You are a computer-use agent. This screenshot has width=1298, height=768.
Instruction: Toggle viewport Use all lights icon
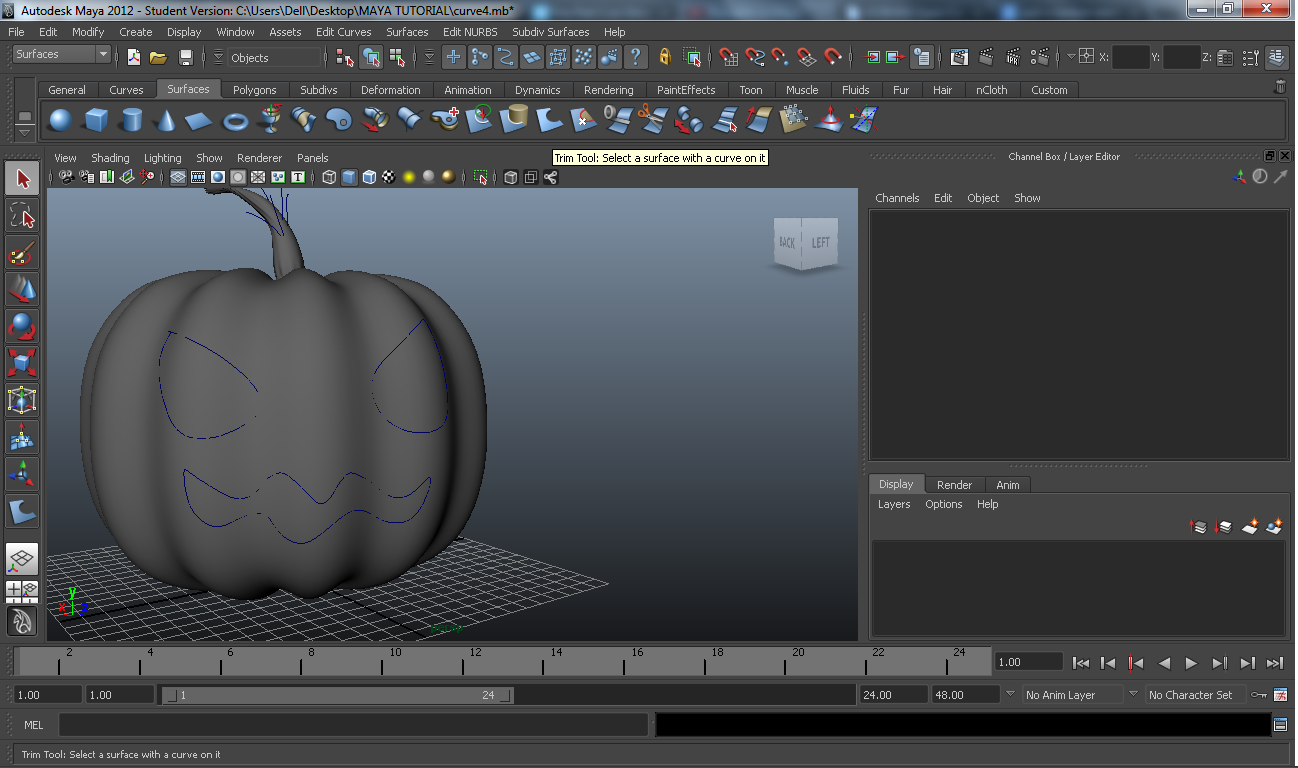click(x=409, y=177)
